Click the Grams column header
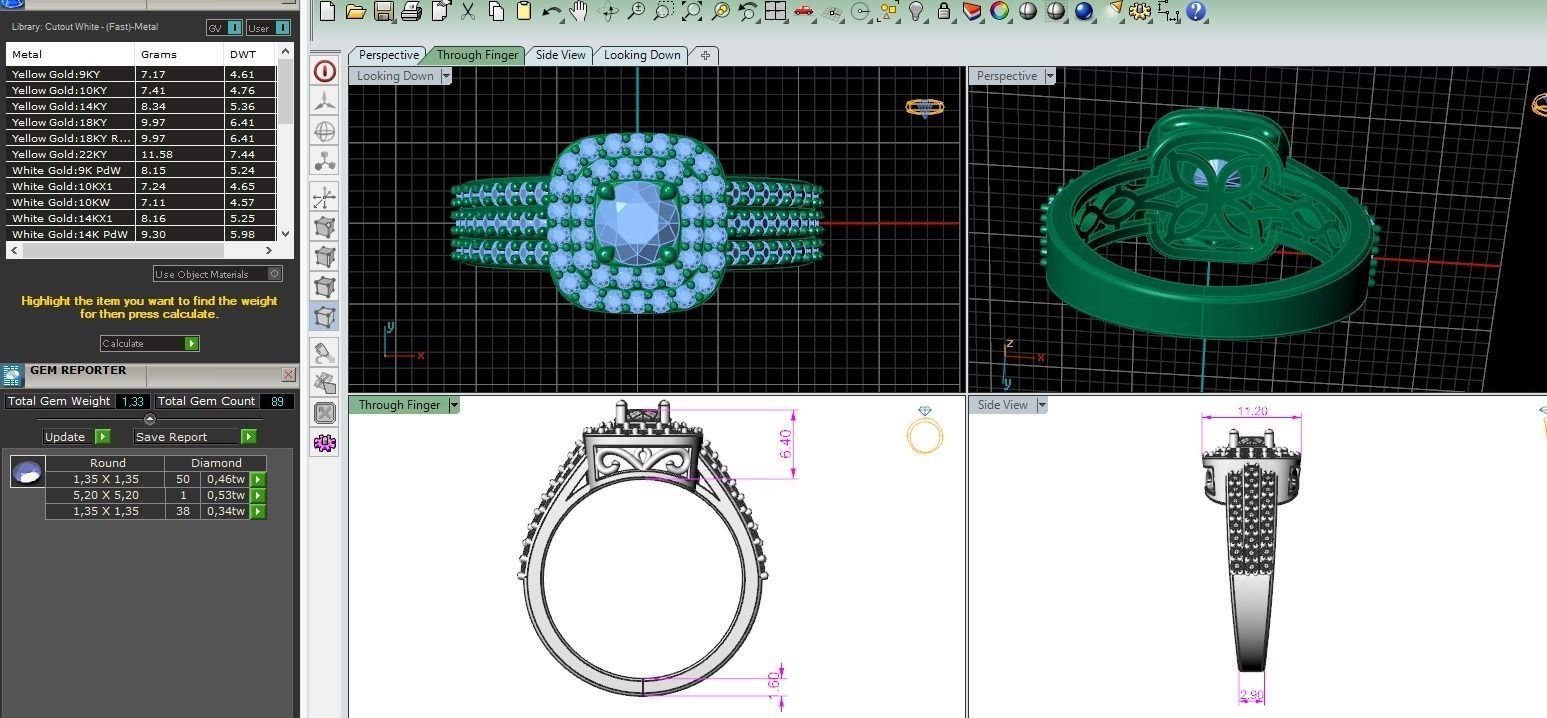 pos(179,54)
